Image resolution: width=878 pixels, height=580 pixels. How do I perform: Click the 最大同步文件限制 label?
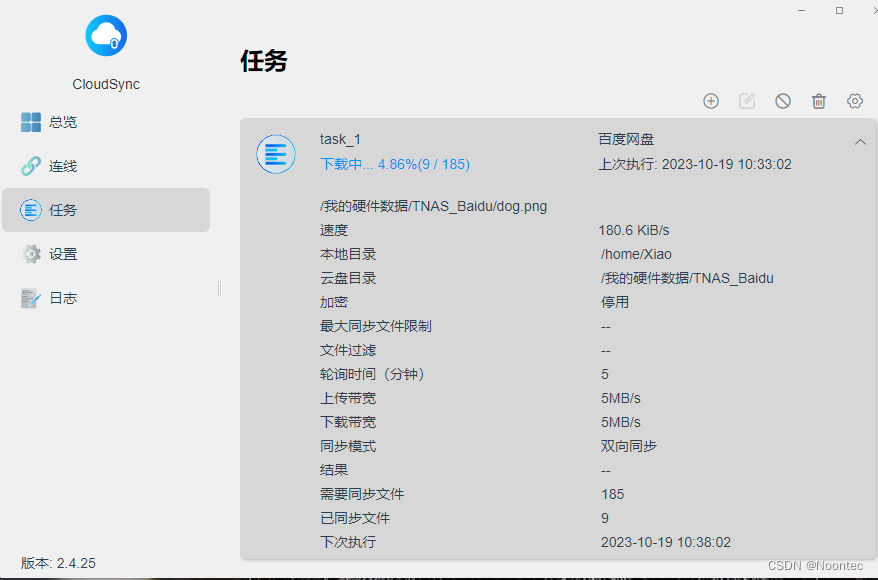(x=376, y=326)
